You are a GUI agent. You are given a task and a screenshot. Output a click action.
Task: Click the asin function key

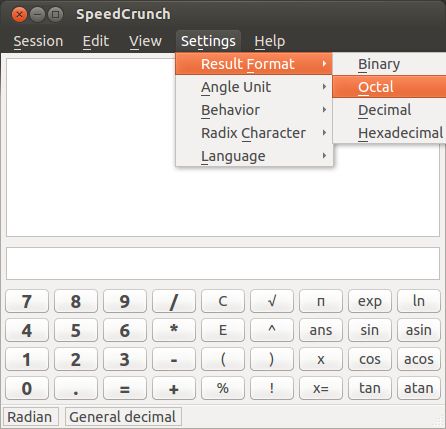(x=419, y=330)
